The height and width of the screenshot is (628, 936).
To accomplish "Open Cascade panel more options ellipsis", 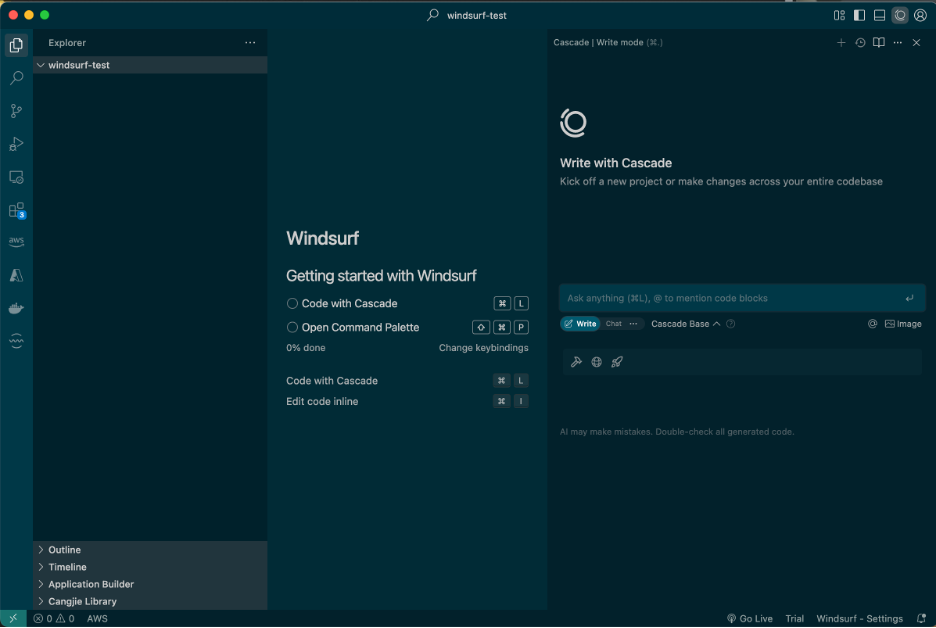I will (898, 42).
